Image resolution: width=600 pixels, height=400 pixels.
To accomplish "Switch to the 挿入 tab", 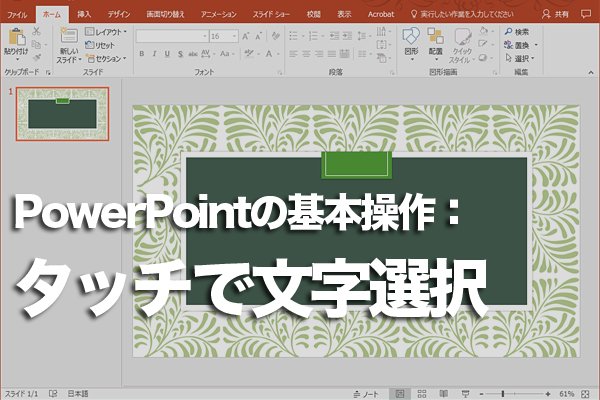I will [84, 15].
